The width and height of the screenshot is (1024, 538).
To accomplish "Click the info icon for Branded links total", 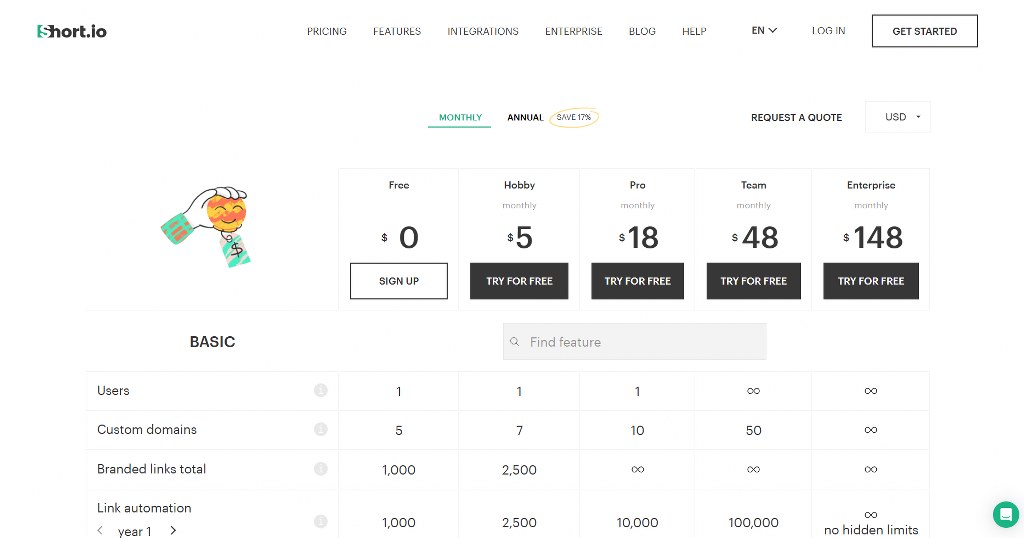I will point(320,469).
